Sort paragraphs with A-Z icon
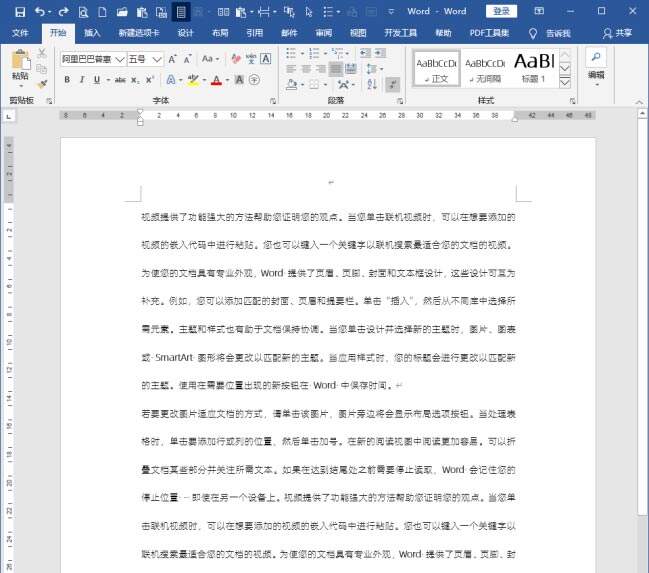 (372, 84)
